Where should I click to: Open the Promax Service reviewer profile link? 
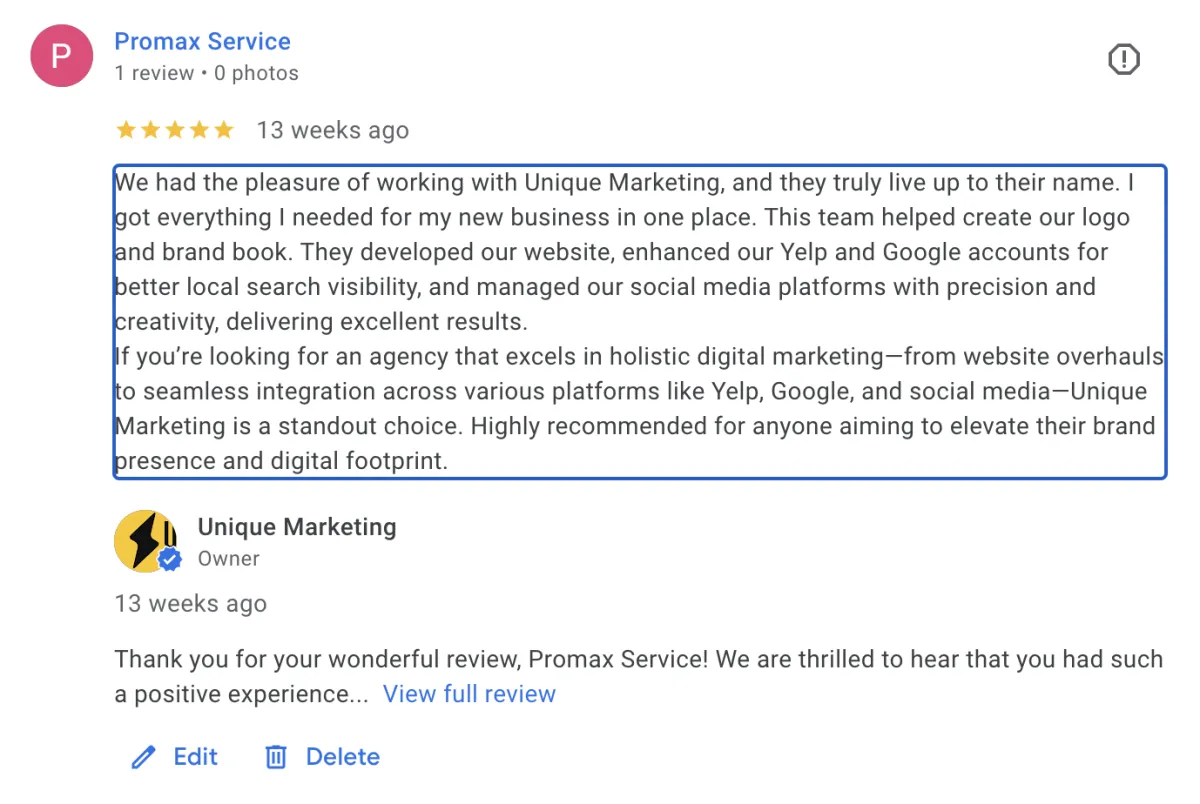coord(202,42)
